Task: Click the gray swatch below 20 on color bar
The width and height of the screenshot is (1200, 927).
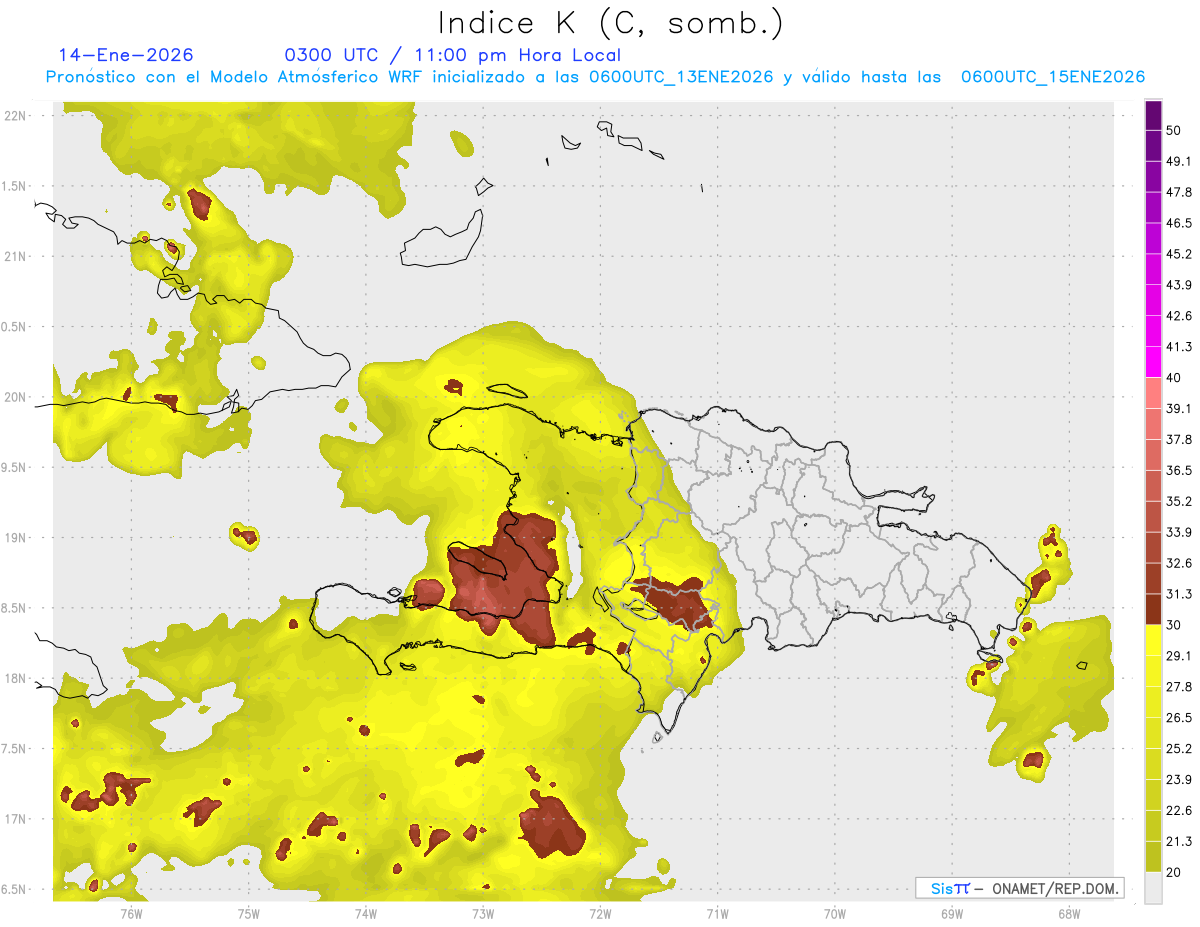Action: coord(1154,887)
